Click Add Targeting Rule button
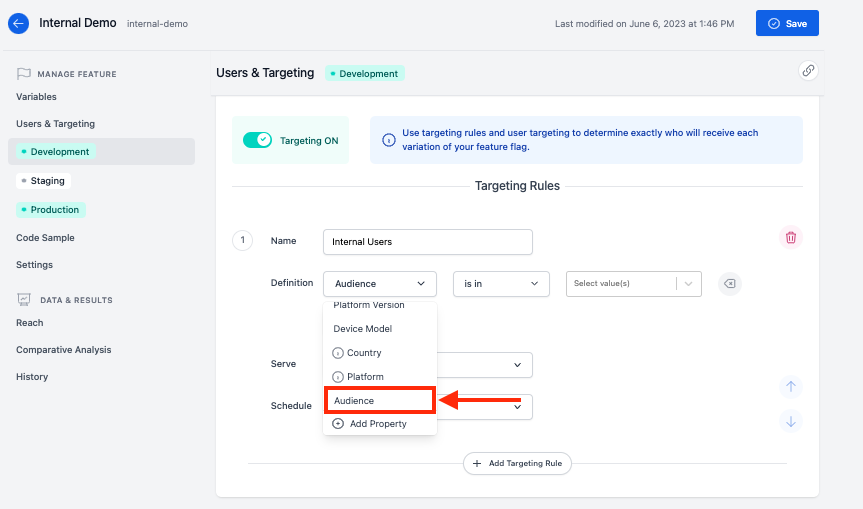This screenshot has width=863, height=509. tap(517, 463)
